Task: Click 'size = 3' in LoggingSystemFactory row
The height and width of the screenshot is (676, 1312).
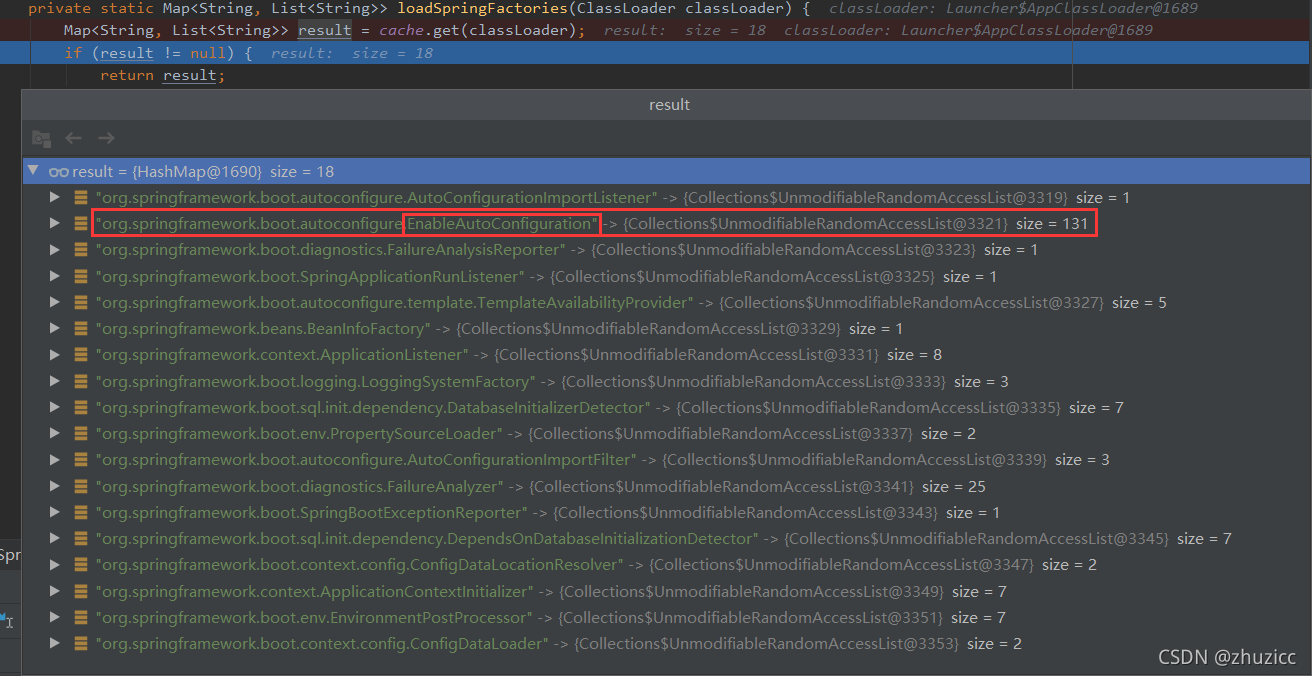Action: (x=981, y=381)
